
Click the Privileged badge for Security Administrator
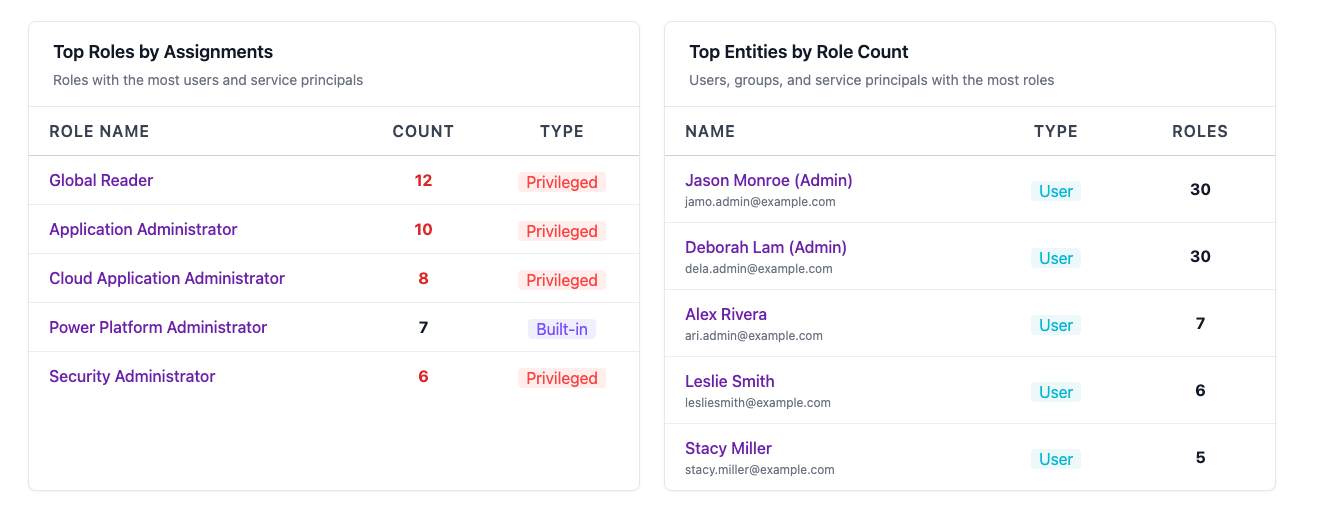pos(562,378)
